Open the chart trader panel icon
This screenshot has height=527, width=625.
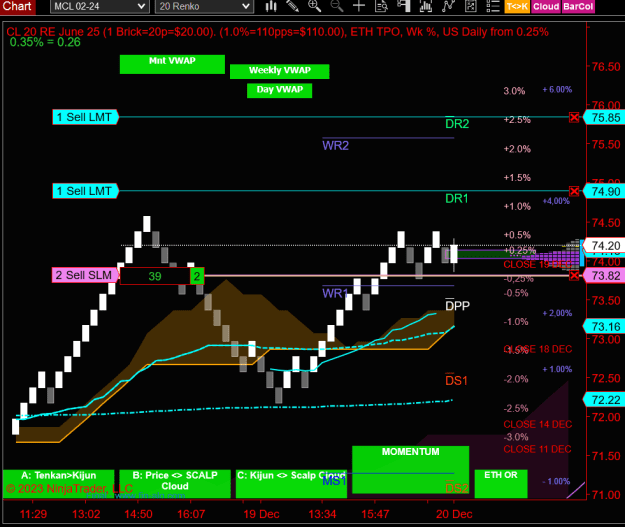403,6
